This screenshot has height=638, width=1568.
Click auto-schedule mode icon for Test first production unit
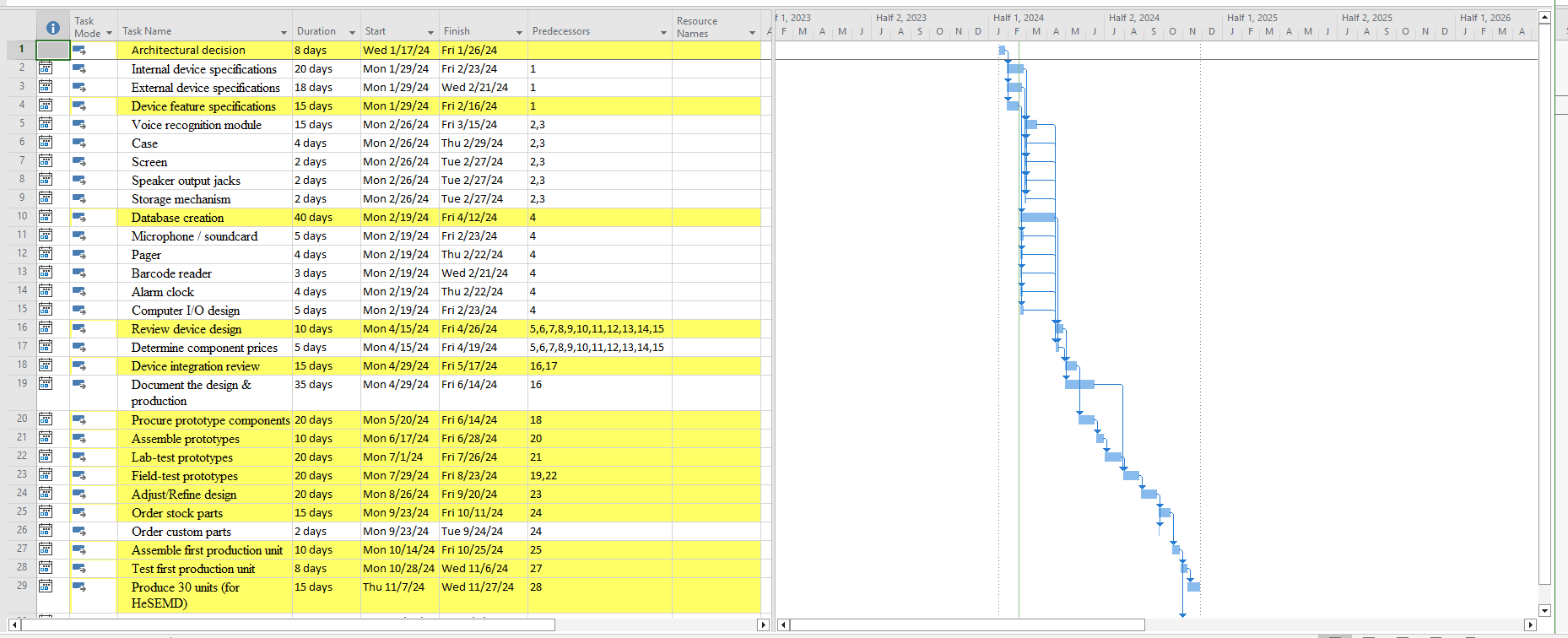[x=79, y=569]
